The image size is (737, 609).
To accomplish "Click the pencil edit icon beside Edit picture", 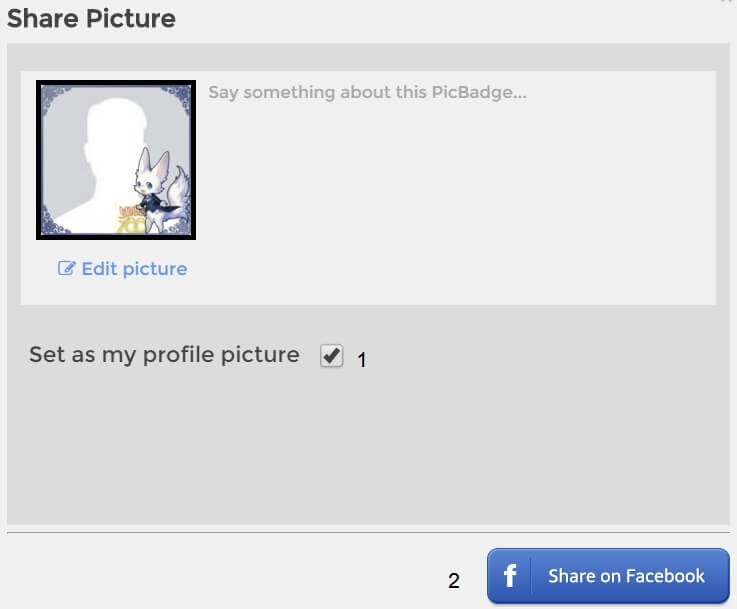I will (x=66, y=268).
